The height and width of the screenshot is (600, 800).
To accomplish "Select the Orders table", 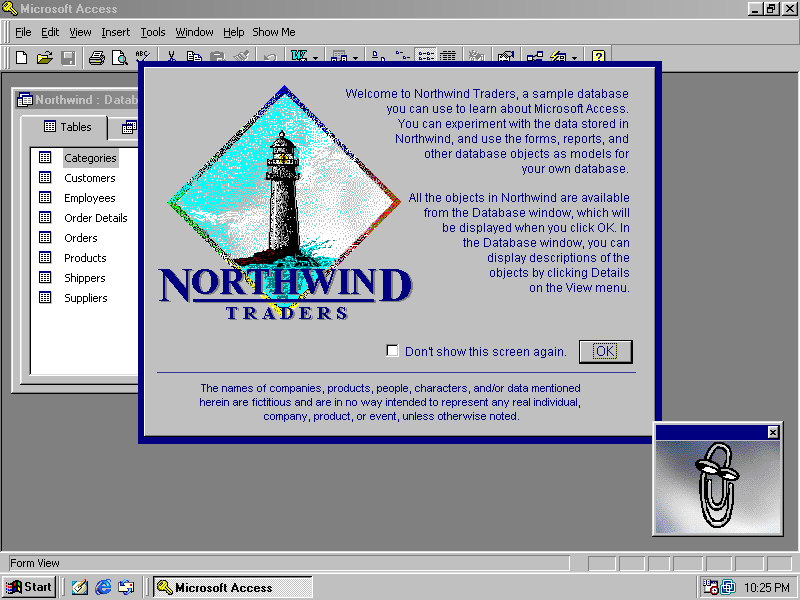I will pos(81,238).
